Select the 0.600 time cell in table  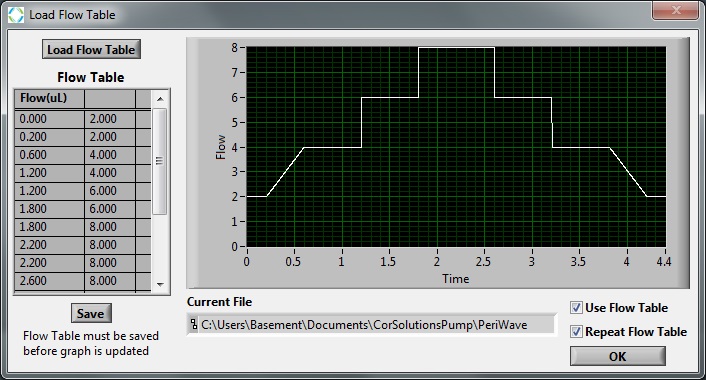pos(50,155)
